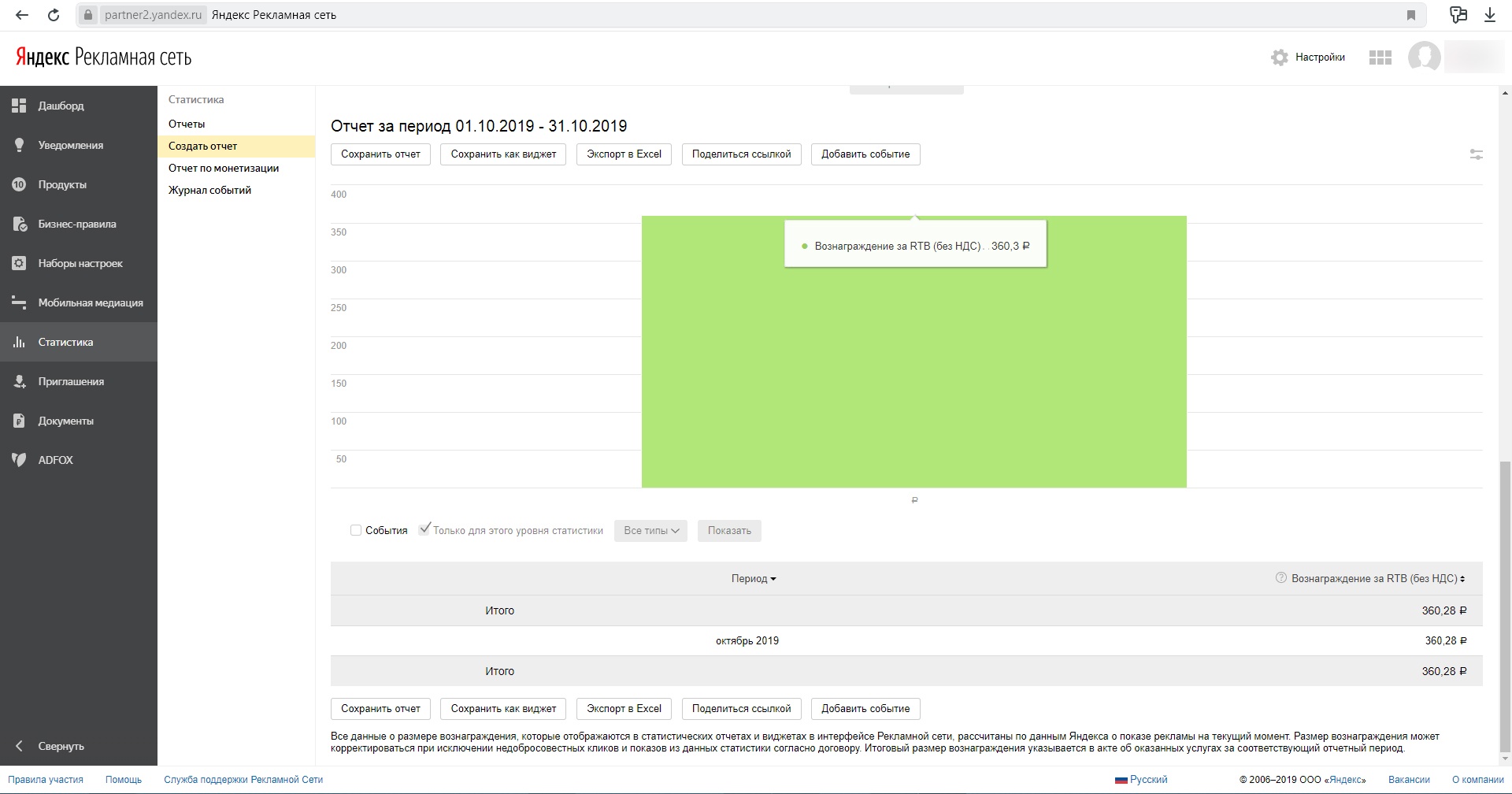Image resolution: width=1512 pixels, height=794 pixels.
Task: Click the Documents icon in sidebar
Action: pyautogui.click(x=19, y=421)
